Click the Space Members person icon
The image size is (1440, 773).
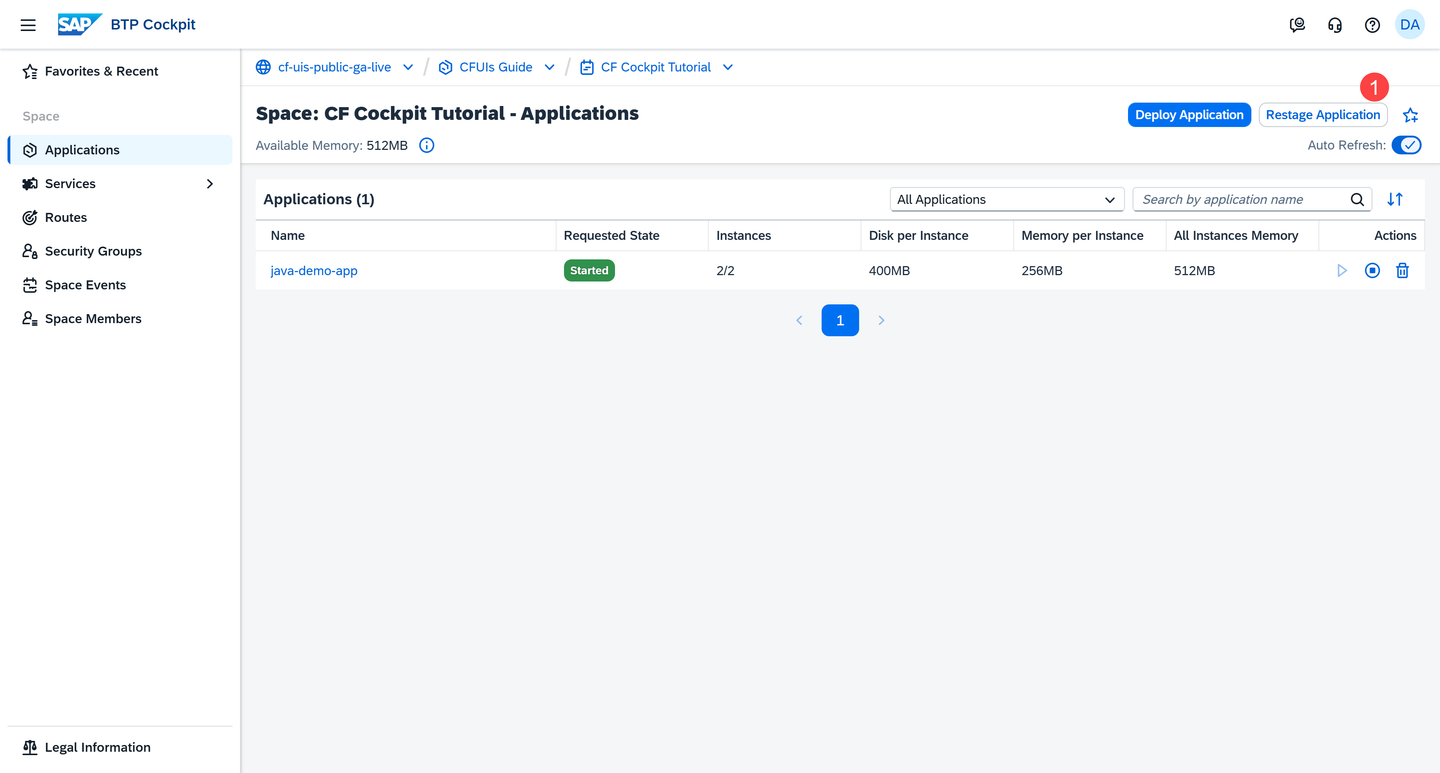click(x=30, y=319)
